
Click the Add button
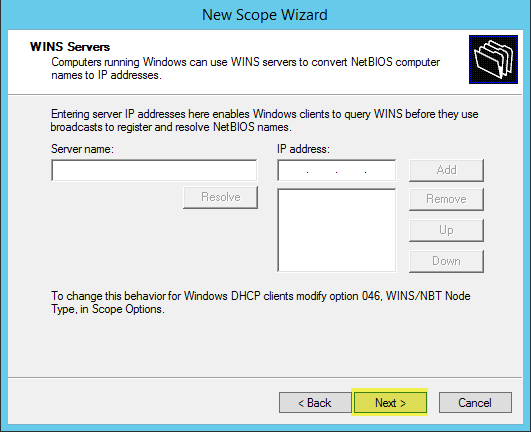click(446, 170)
